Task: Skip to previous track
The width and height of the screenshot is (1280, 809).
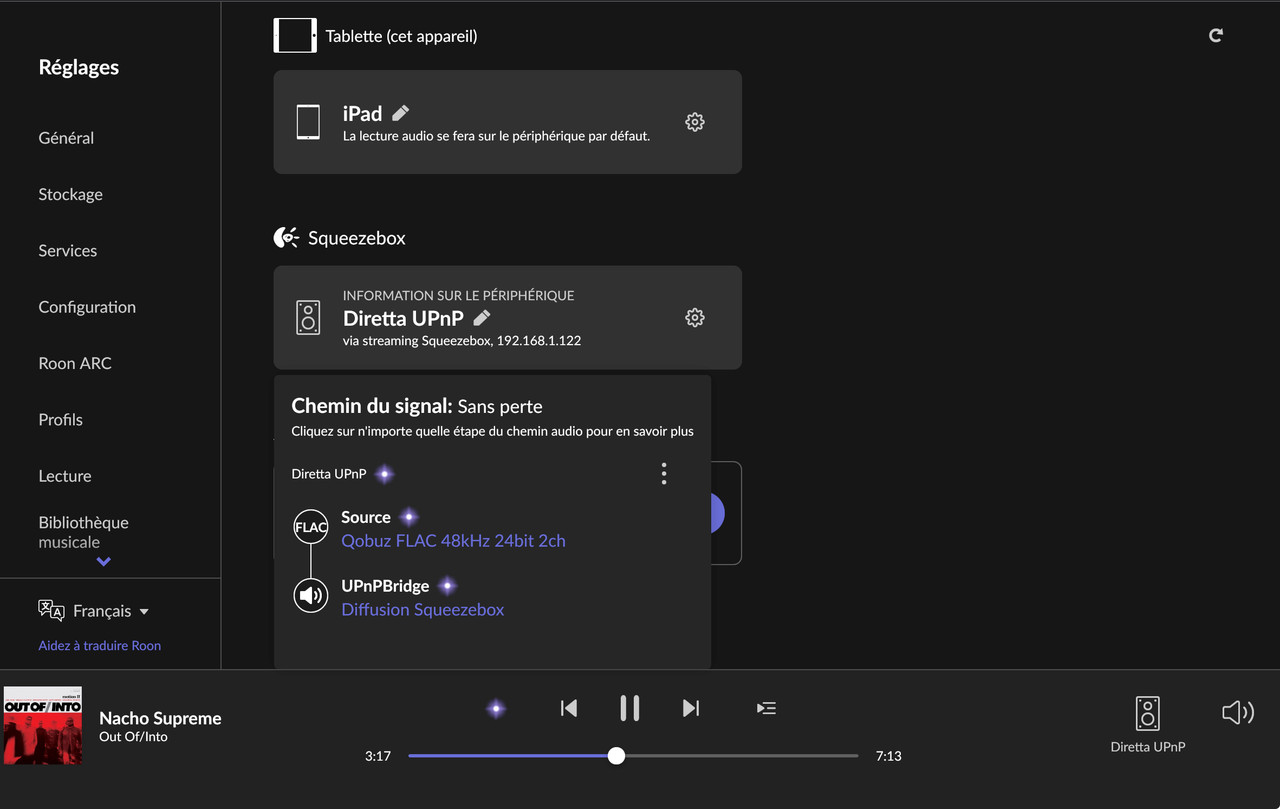Action: [x=569, y=708]
